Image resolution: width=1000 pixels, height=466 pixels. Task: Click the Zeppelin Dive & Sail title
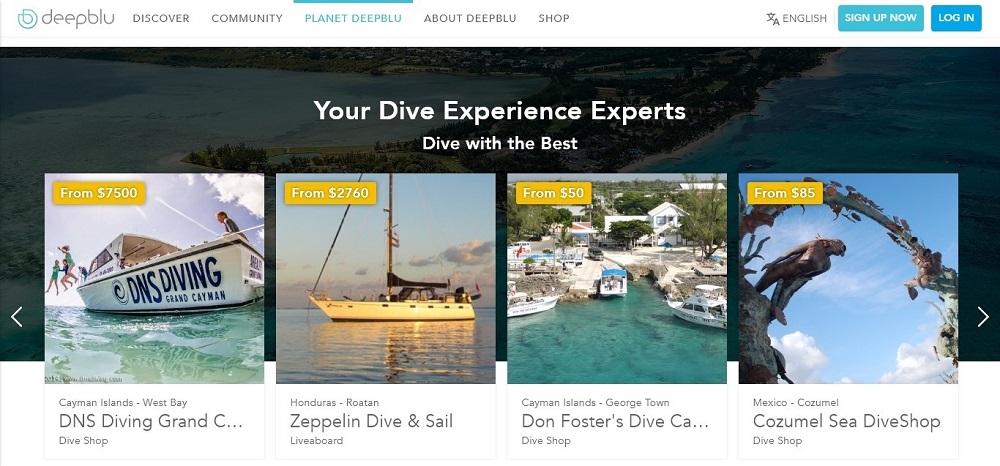[x=371, y=421]
